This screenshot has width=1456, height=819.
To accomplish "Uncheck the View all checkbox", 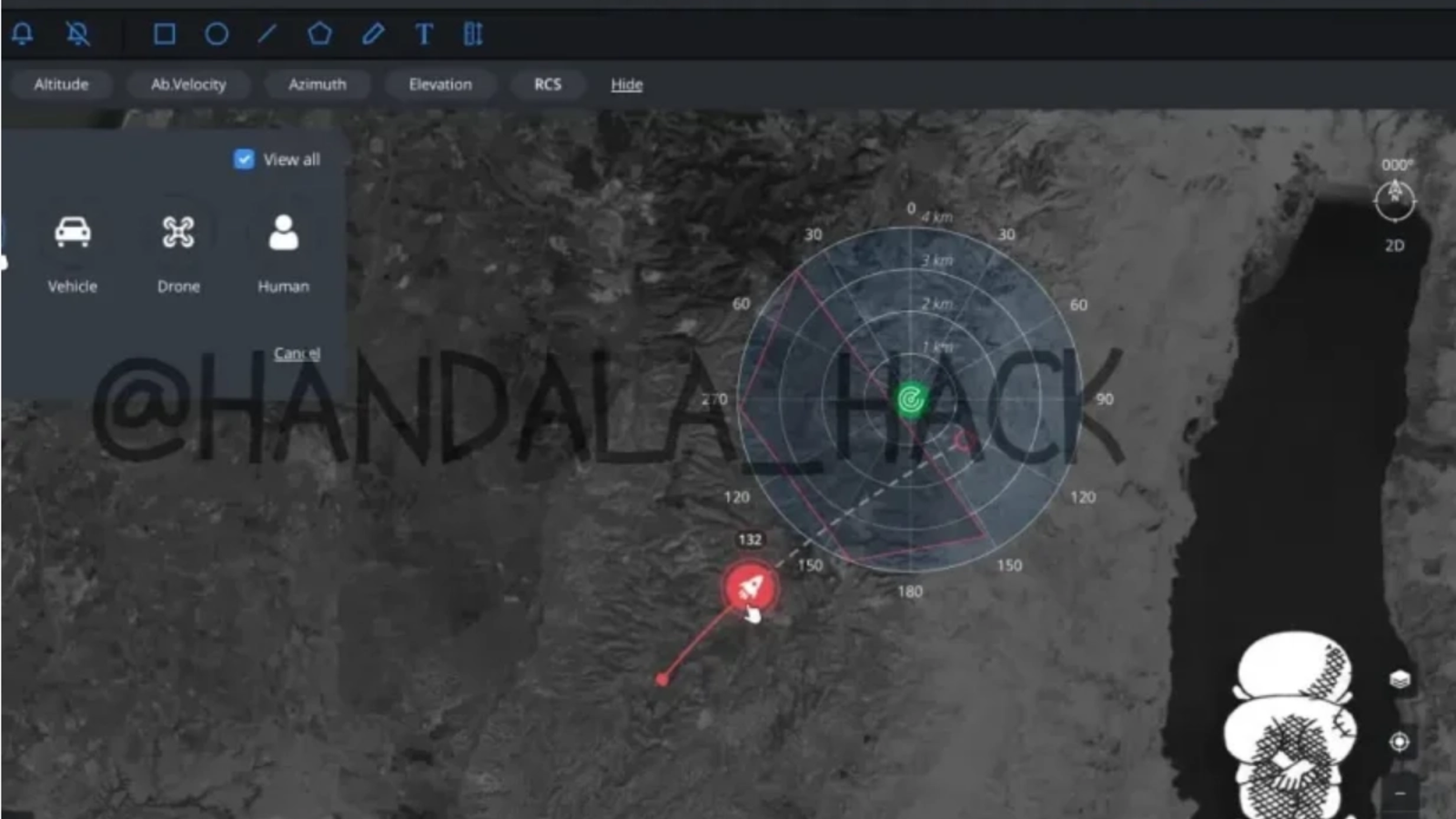I will pyautogui.click(x=244, y=159).
